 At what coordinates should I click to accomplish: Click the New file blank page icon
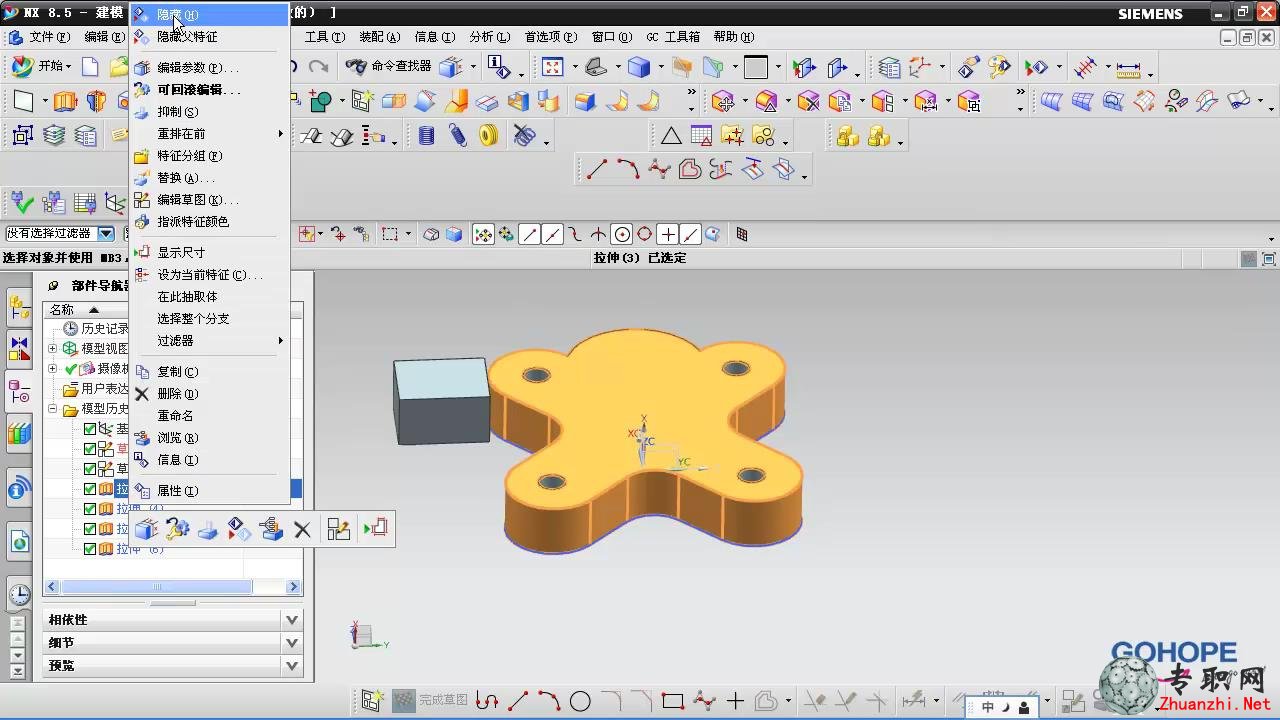(x=90, y=67)
